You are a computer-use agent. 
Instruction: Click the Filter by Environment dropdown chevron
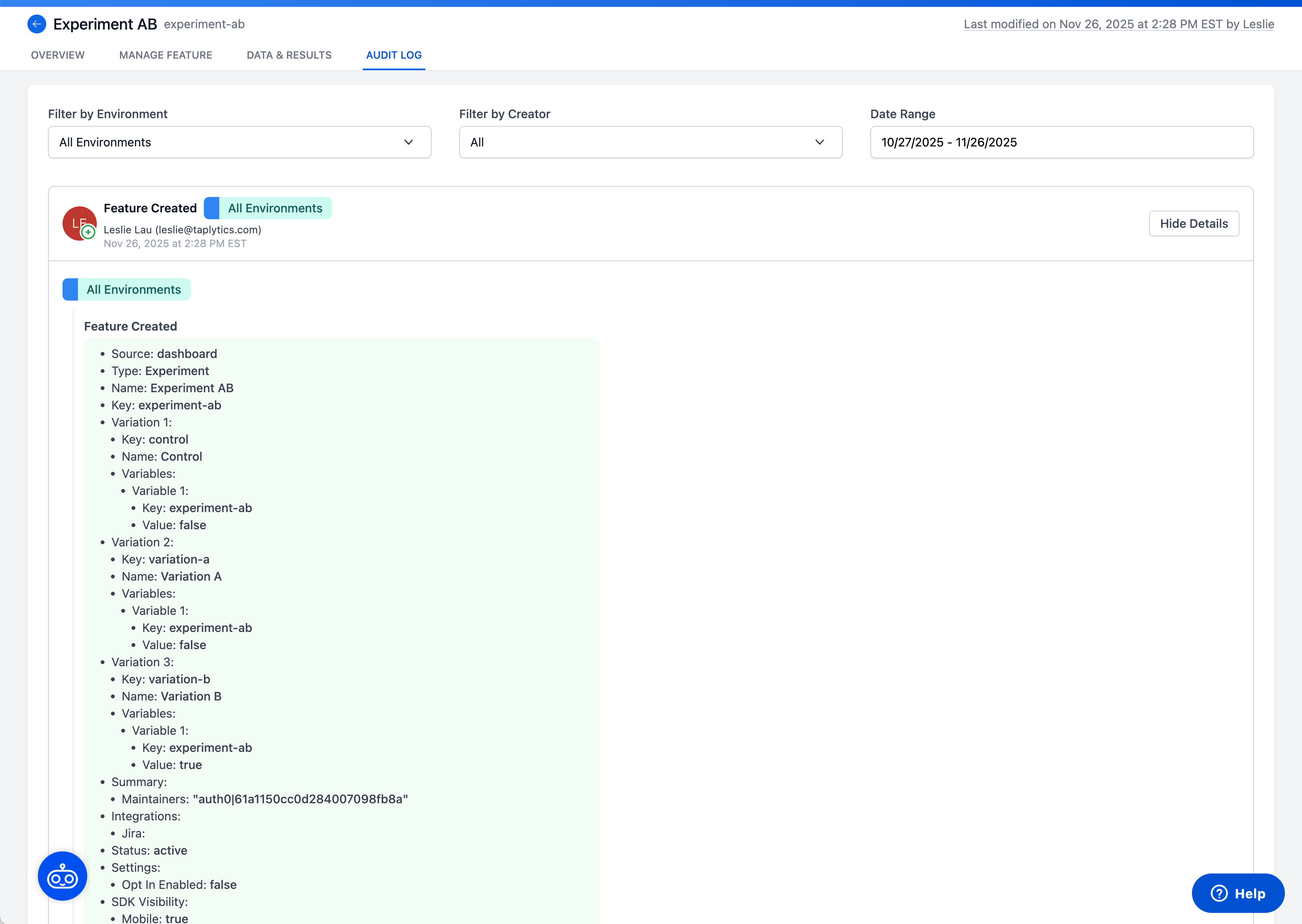tap(409, 142)
